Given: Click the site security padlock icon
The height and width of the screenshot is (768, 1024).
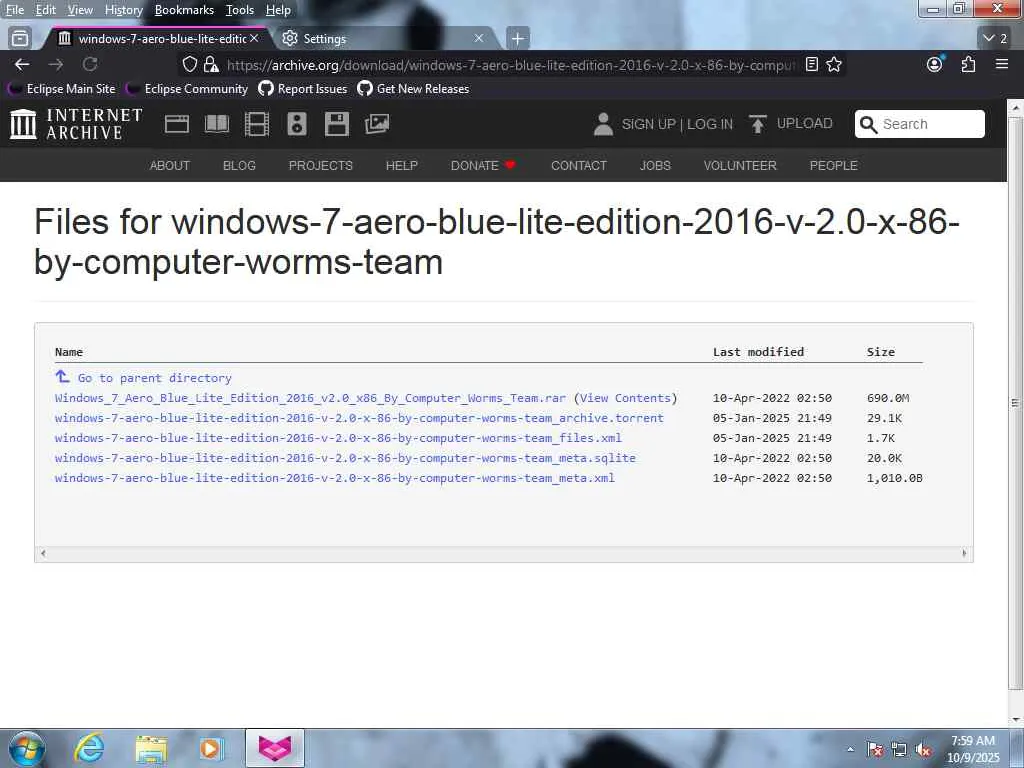Looking at the screenshot, I should (x=211, y=64).
